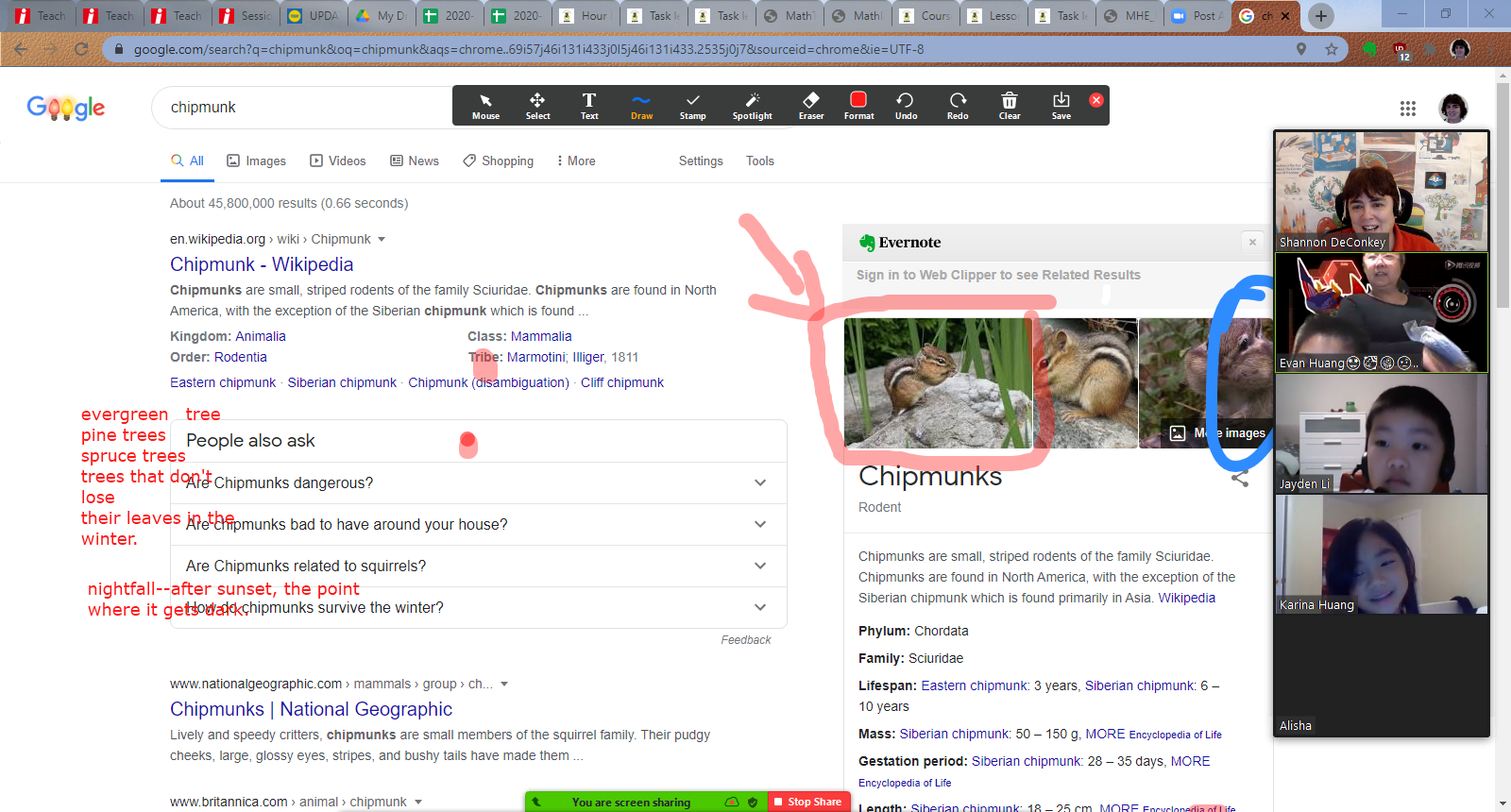Open National Geographic result options arrow

pos(504,685)
